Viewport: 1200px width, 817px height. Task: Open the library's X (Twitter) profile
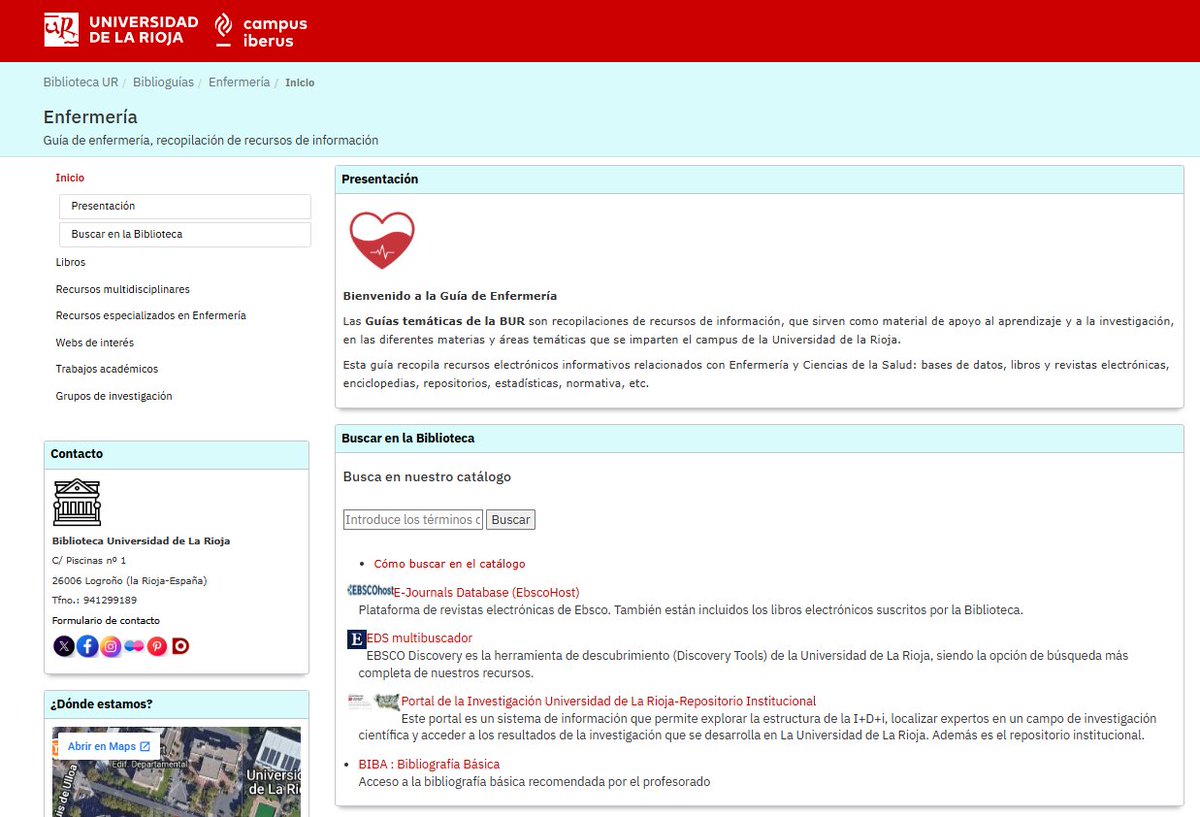(x=64, y=646)
